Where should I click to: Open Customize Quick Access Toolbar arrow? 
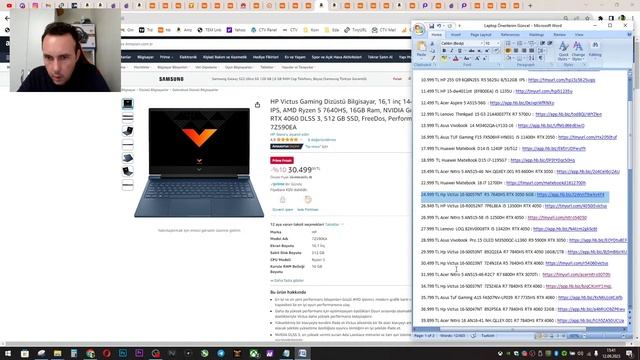click(x=459, y=26)
